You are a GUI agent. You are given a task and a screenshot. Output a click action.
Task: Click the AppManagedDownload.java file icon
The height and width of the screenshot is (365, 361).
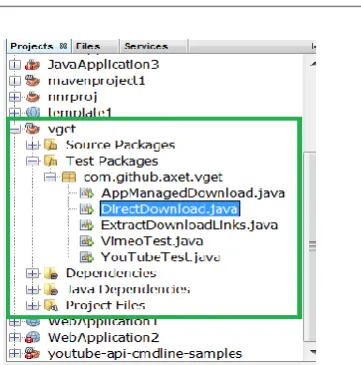[87, 193]
